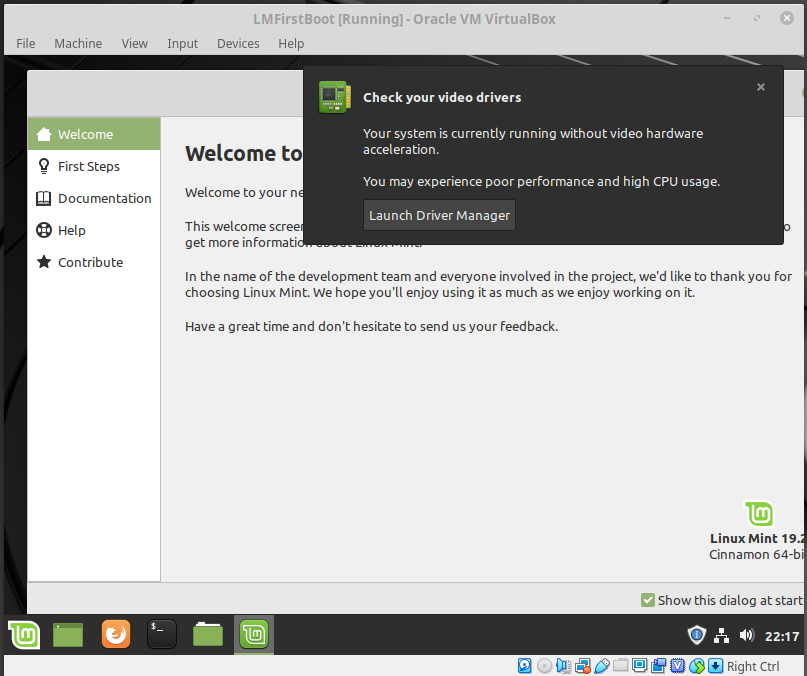Show the Contribute page
The image size is (807, 676).
pos(94,262)
